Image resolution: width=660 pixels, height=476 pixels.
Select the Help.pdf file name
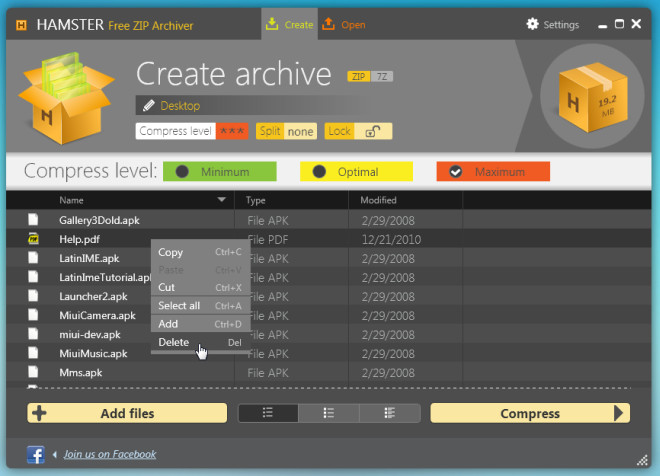pyautogui.click(x=79, y=239)
